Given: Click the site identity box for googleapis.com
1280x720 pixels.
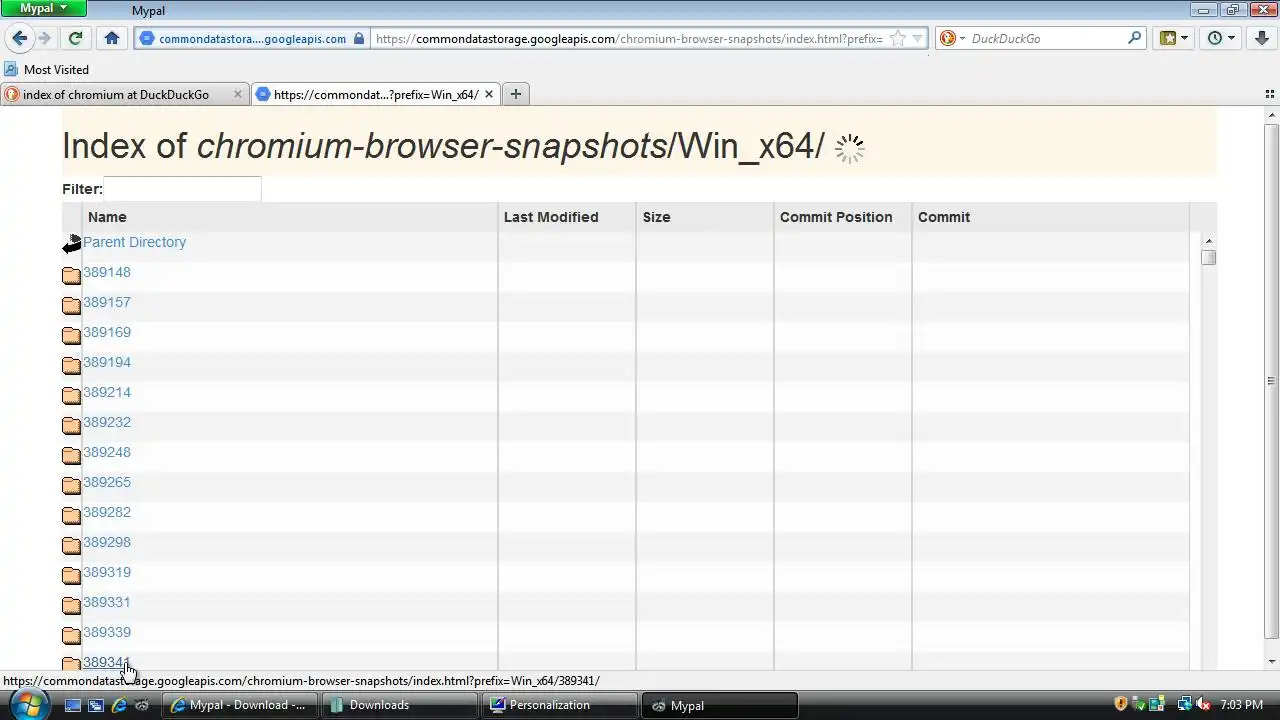Looking at the screenshot, I should (x=254, y=38).
